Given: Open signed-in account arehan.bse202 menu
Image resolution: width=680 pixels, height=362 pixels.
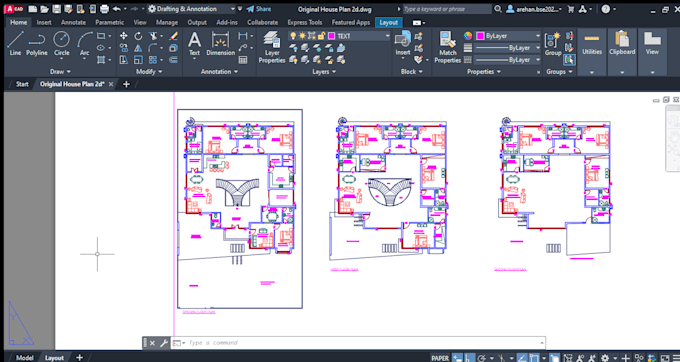Looking at the screenshot, I should [535, 9].
